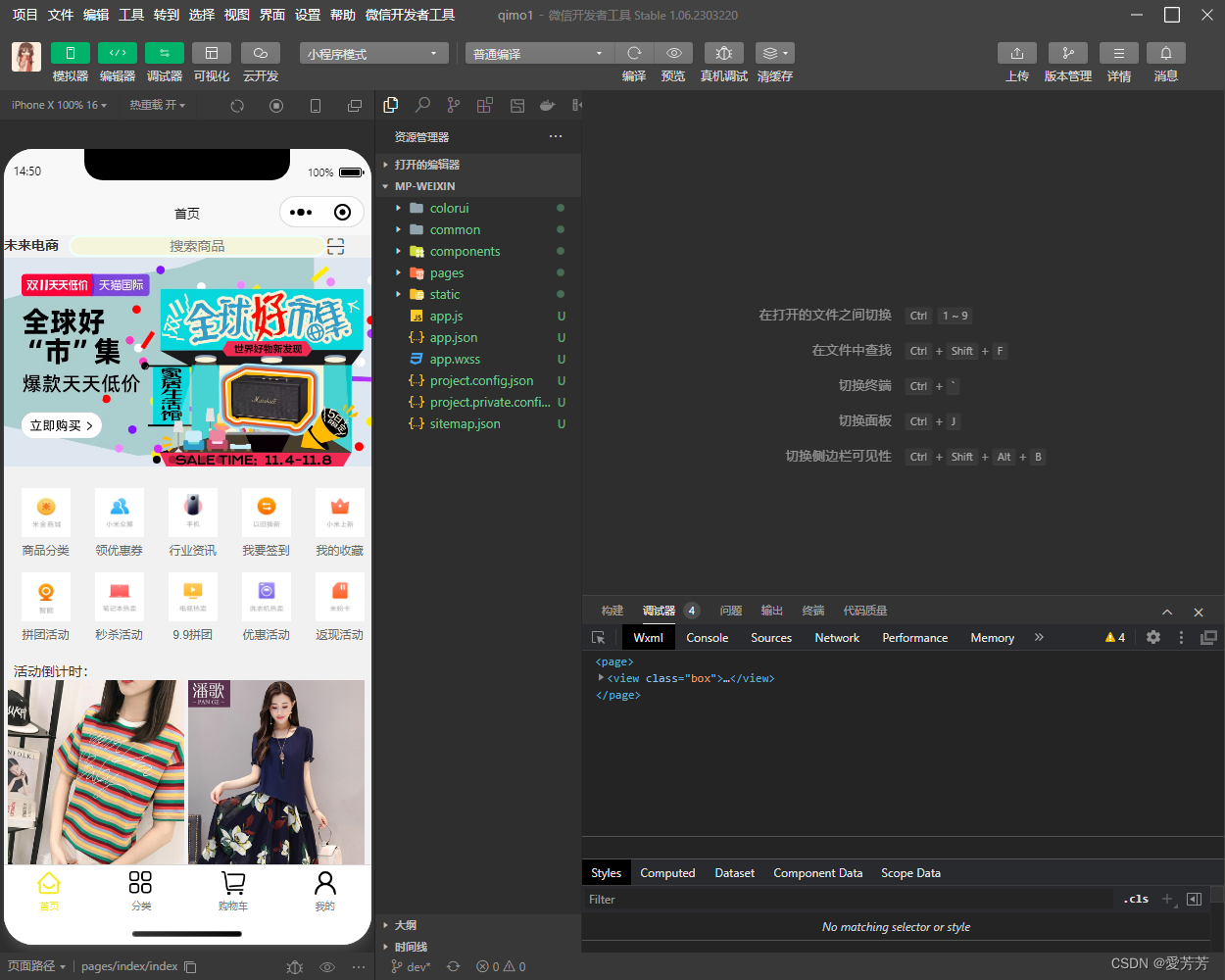Open the project.config.json file

click(479, 380)
